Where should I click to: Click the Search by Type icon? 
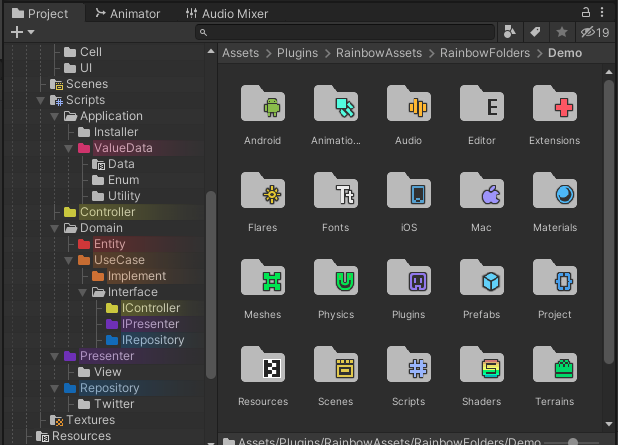510,33
